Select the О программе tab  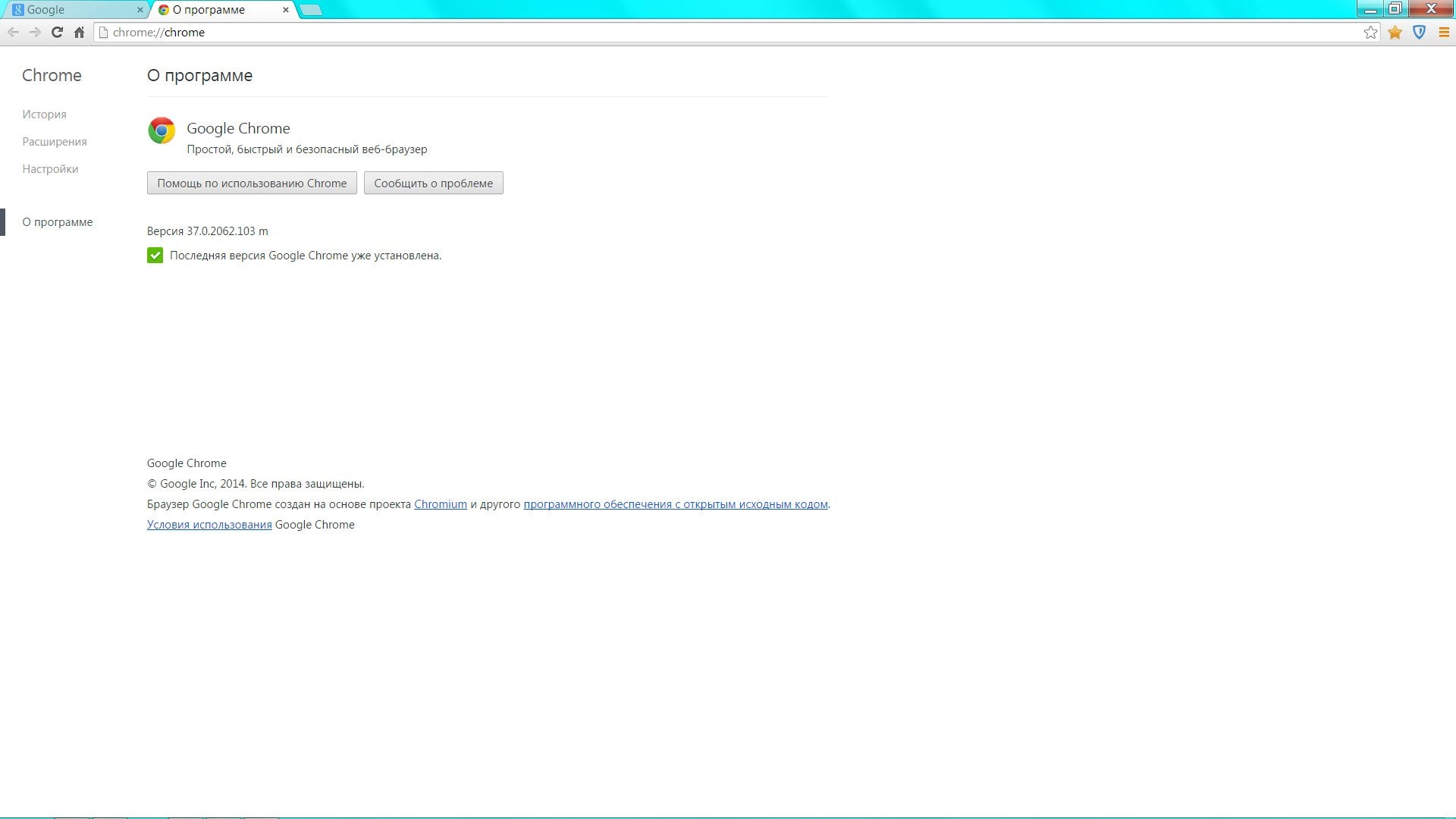tap(224, 10)
